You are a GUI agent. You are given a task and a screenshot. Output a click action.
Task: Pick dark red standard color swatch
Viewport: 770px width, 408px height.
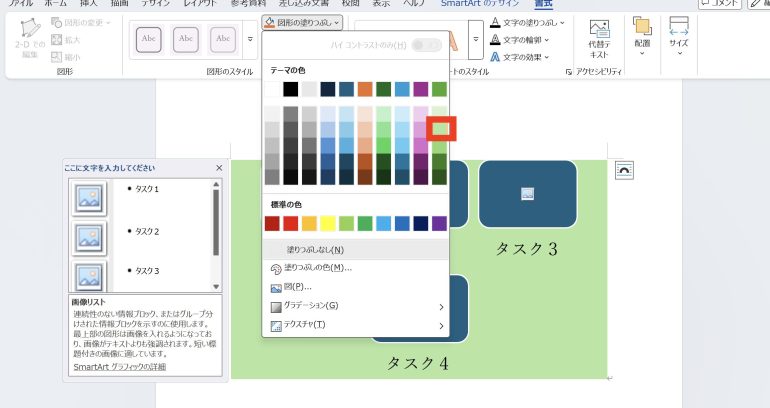tap(272, 223)
